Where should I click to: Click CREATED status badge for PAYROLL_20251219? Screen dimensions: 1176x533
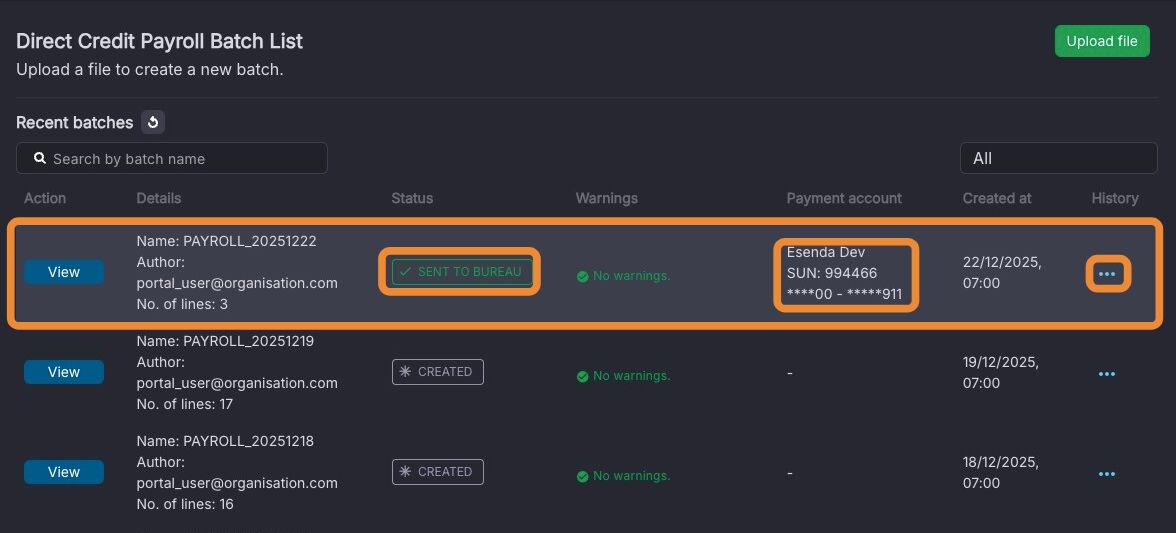(438, 372)
